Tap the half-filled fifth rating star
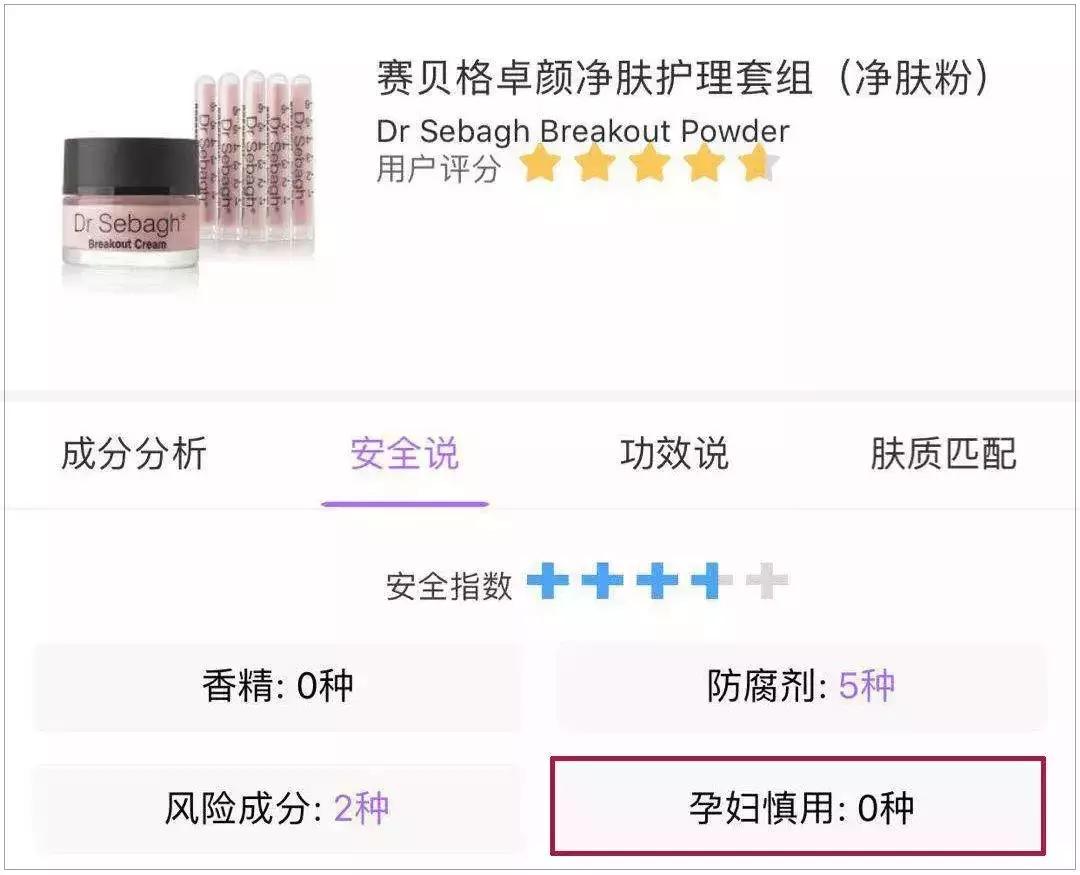The height and width of the screenshot is (875, 1080). click(x=759, y=165)
